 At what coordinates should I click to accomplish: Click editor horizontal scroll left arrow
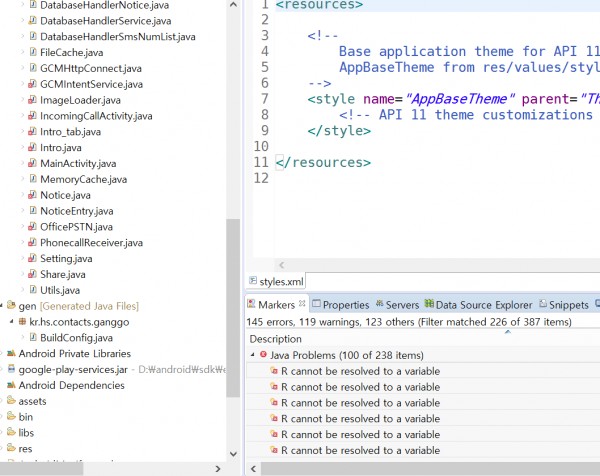click(x=281, y=265)
